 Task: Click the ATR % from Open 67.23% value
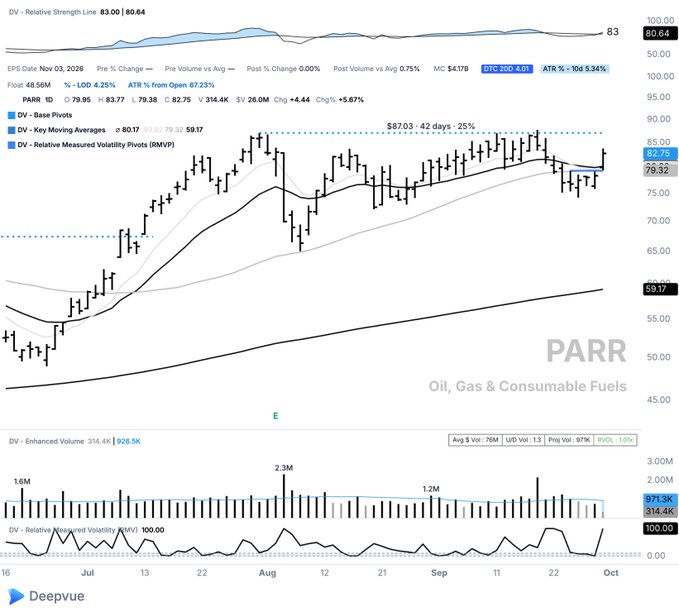pyautogui.click(x=171, y=85)
